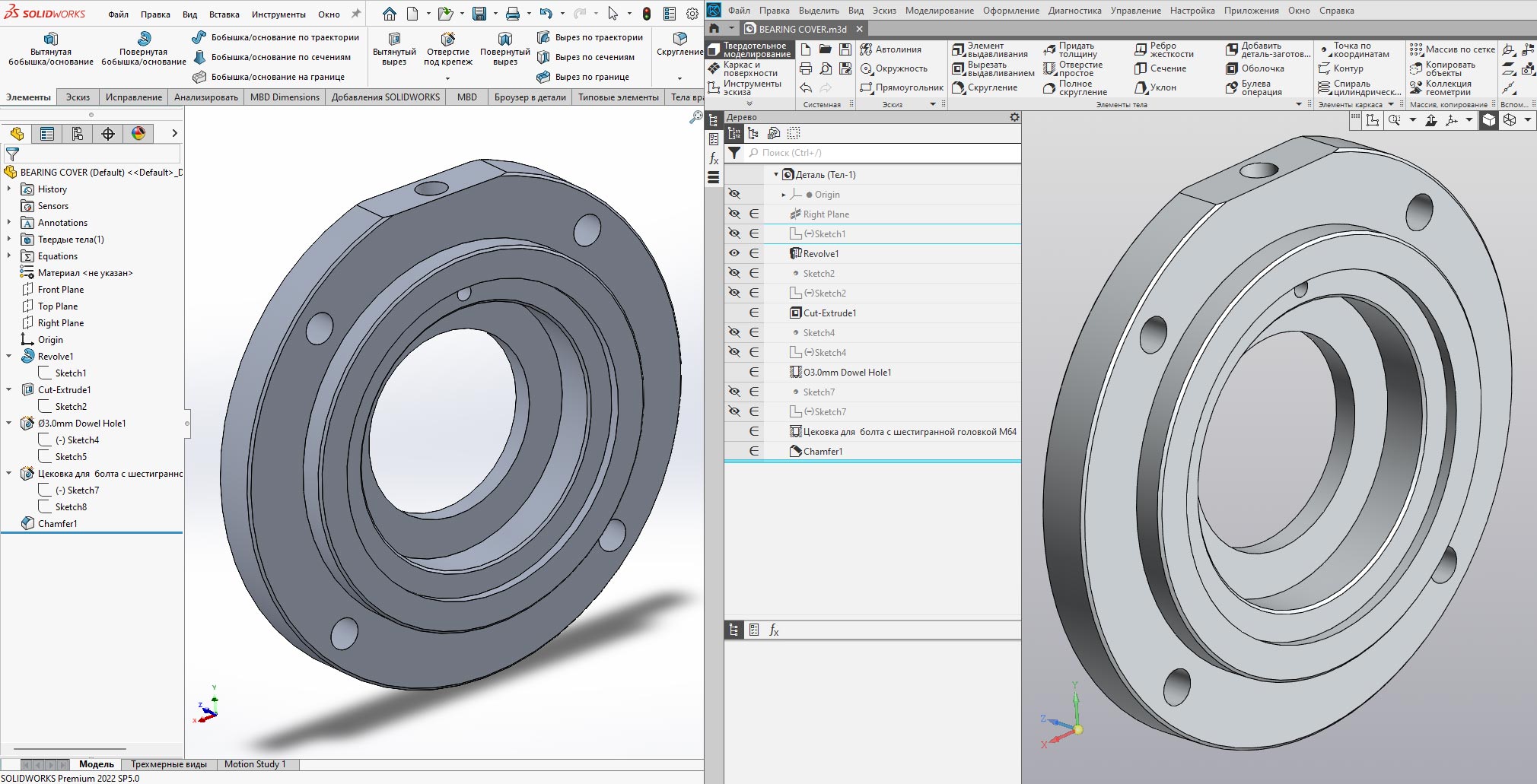Collapse Cut-Extrude1 in SolidWorks feature tree
The width and height of the screenshot is (1537, 784).
click(9, 390)
